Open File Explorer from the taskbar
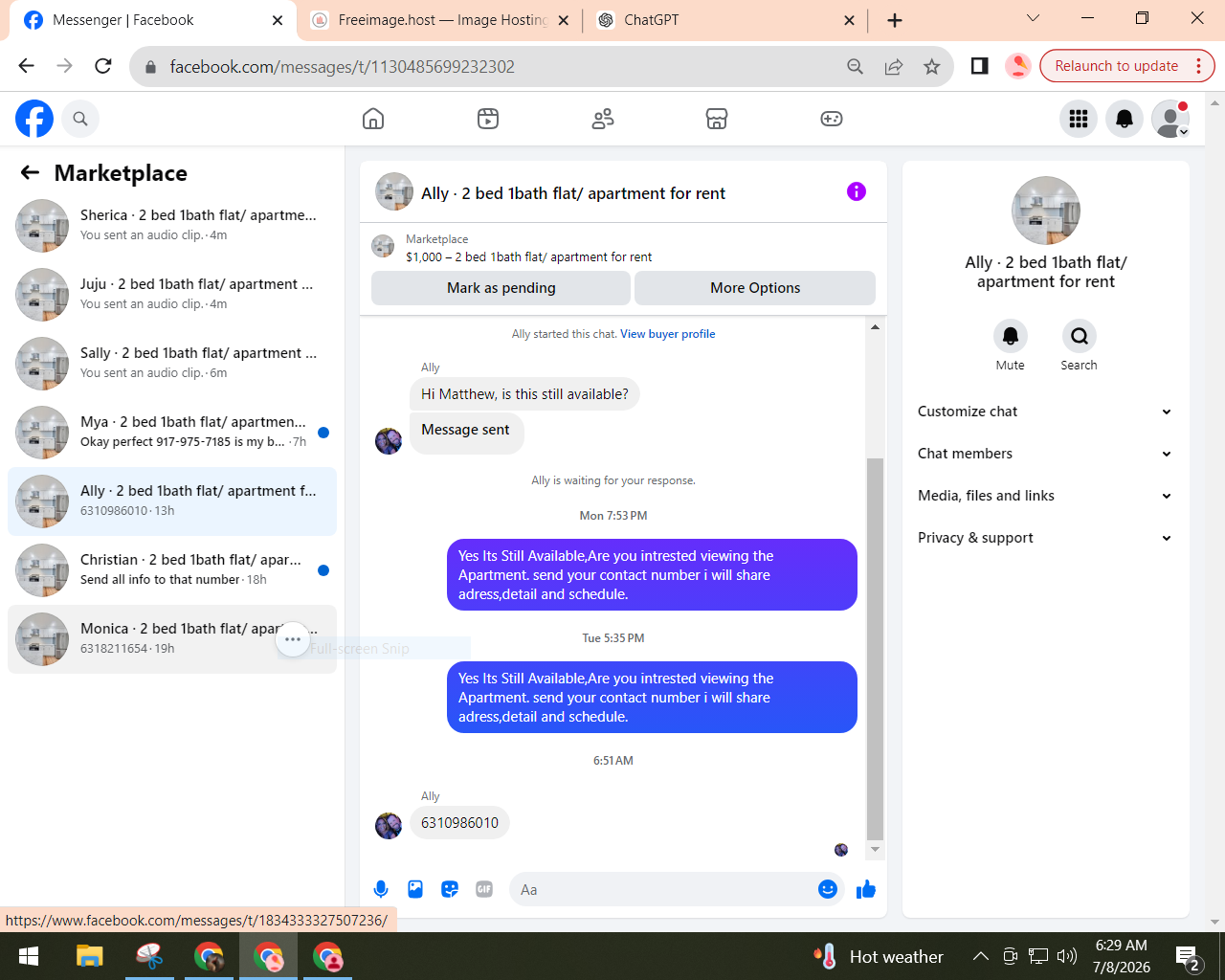This screenshot has height=980, width=1225. click(90, 956)
